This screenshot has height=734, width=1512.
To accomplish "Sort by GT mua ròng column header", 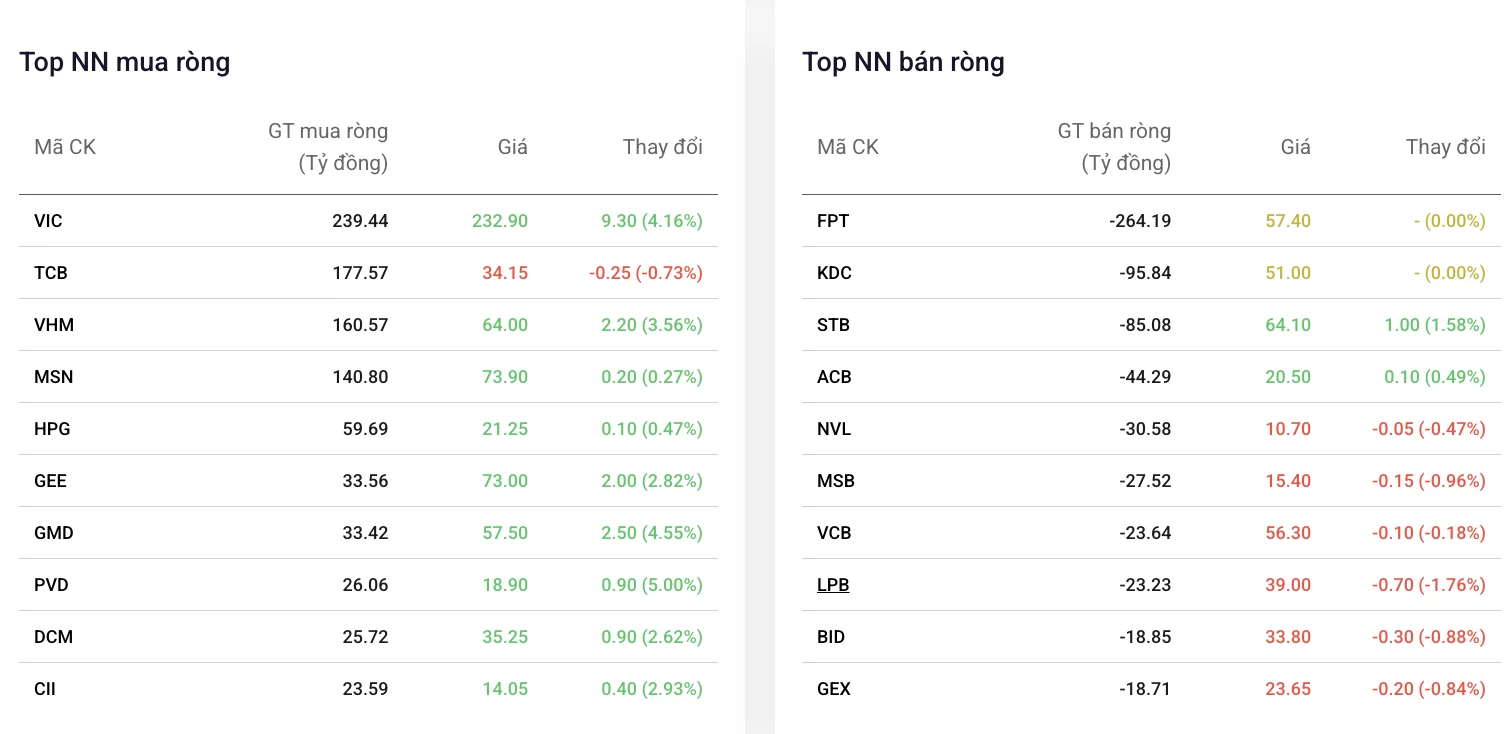I will click(x=328, y=147).
